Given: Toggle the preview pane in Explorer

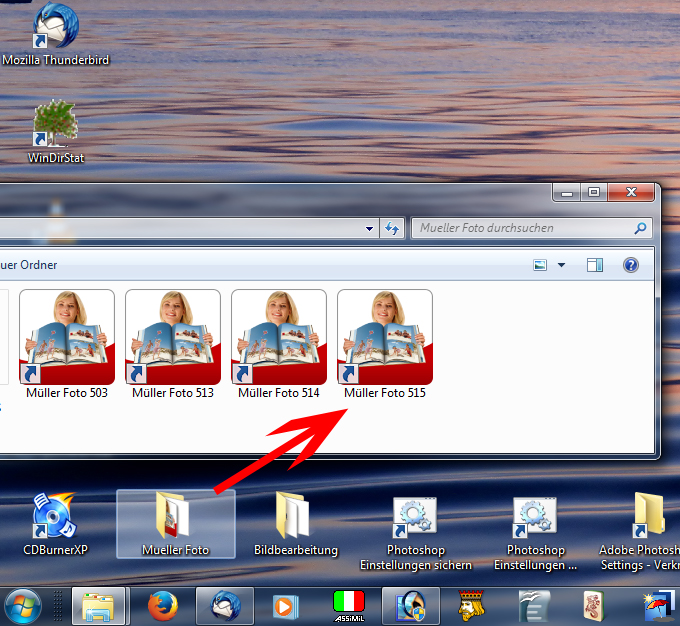Looking at the screenshot, I should tap(595, 265).
